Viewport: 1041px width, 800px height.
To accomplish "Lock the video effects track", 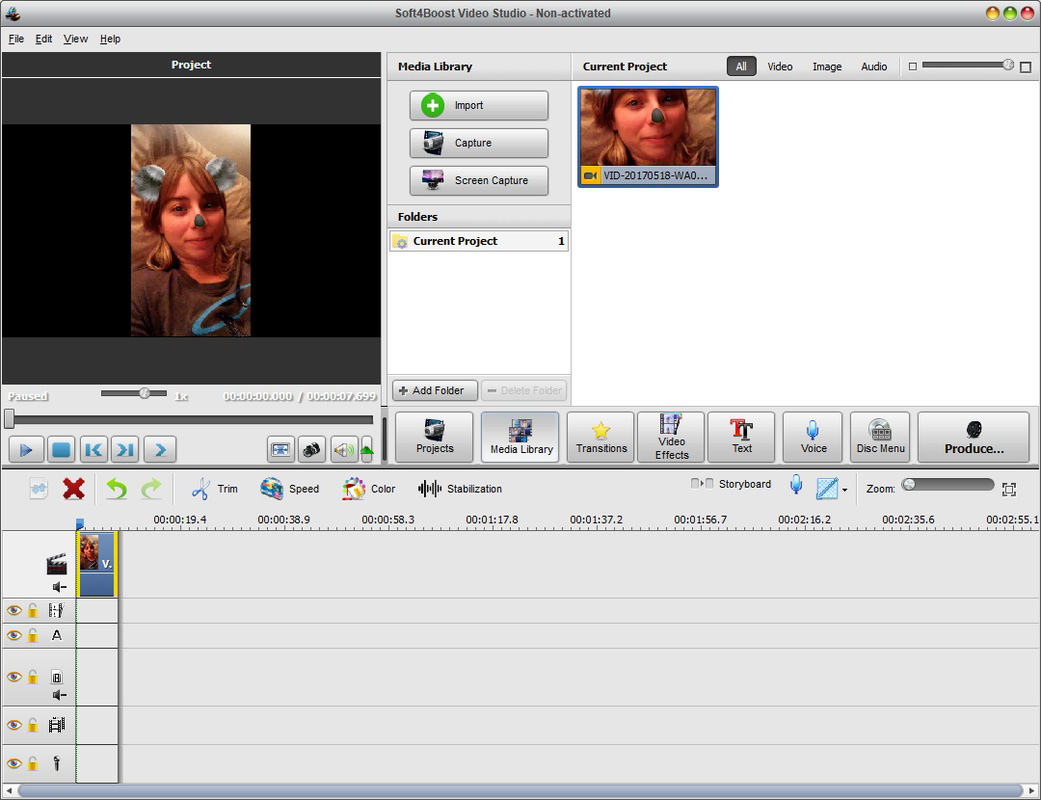I will pos(33,610).
